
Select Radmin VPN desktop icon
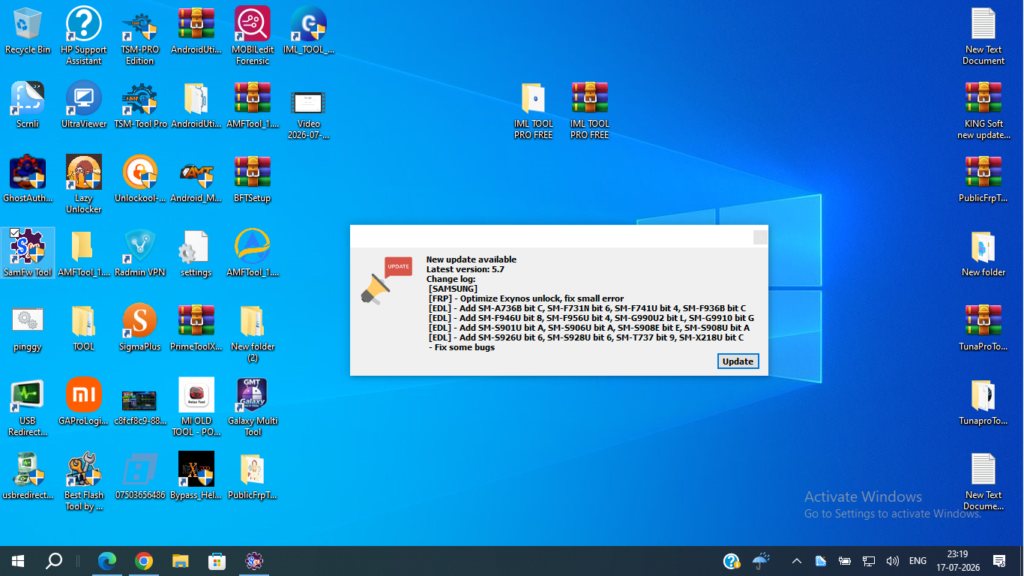click(x=140, y=253)
